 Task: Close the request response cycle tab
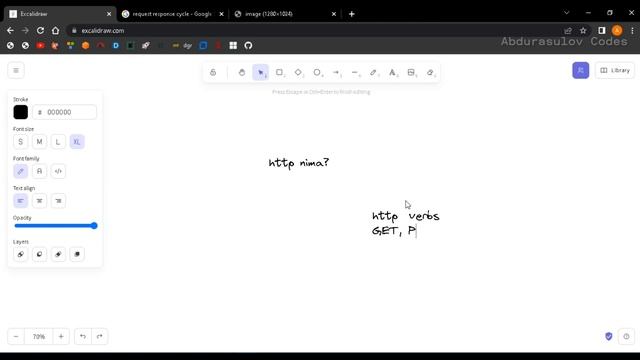pyautogui.click(x=221, y=14)
